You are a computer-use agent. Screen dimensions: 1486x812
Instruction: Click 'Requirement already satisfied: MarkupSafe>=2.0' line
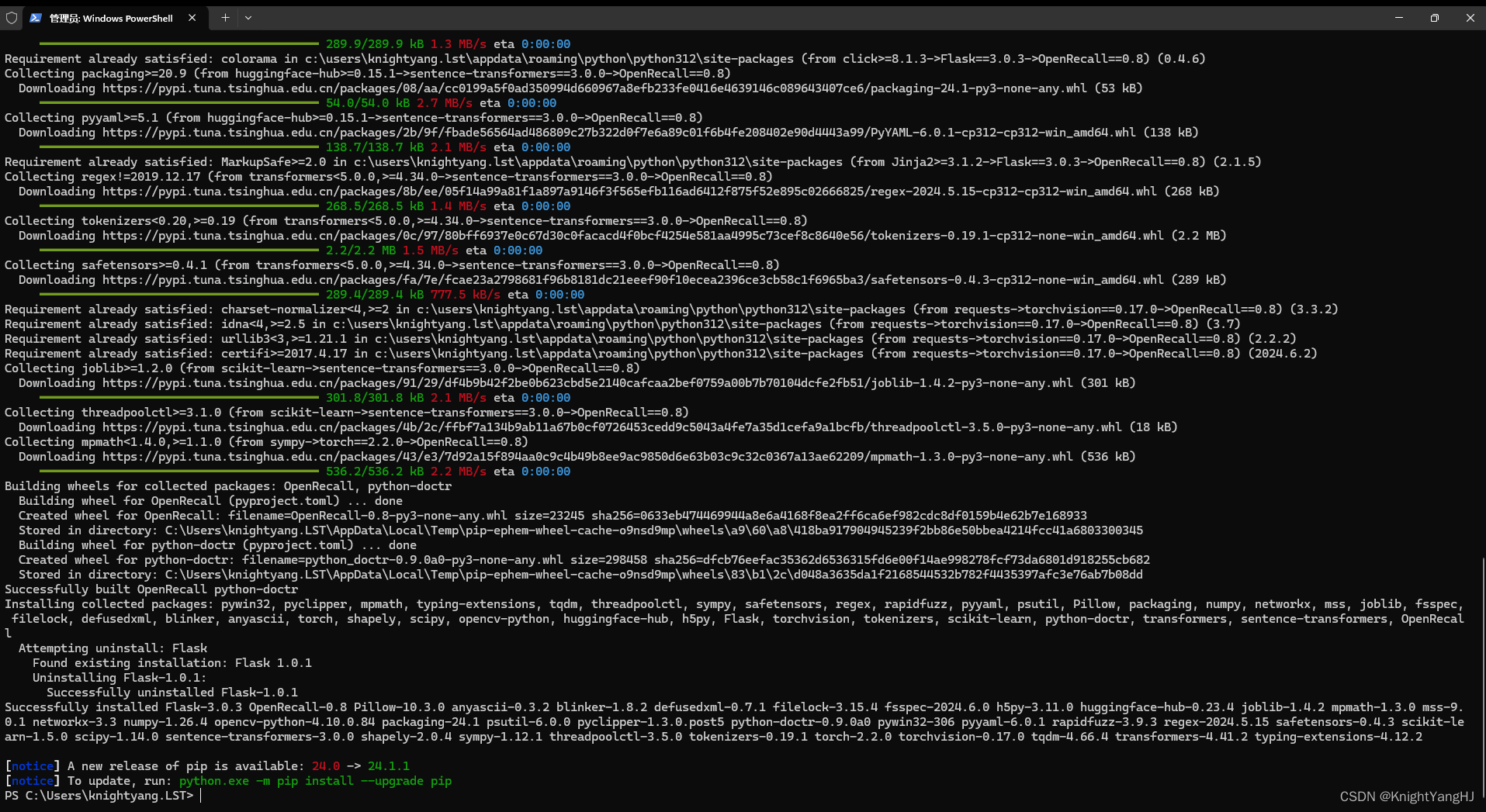633,162
